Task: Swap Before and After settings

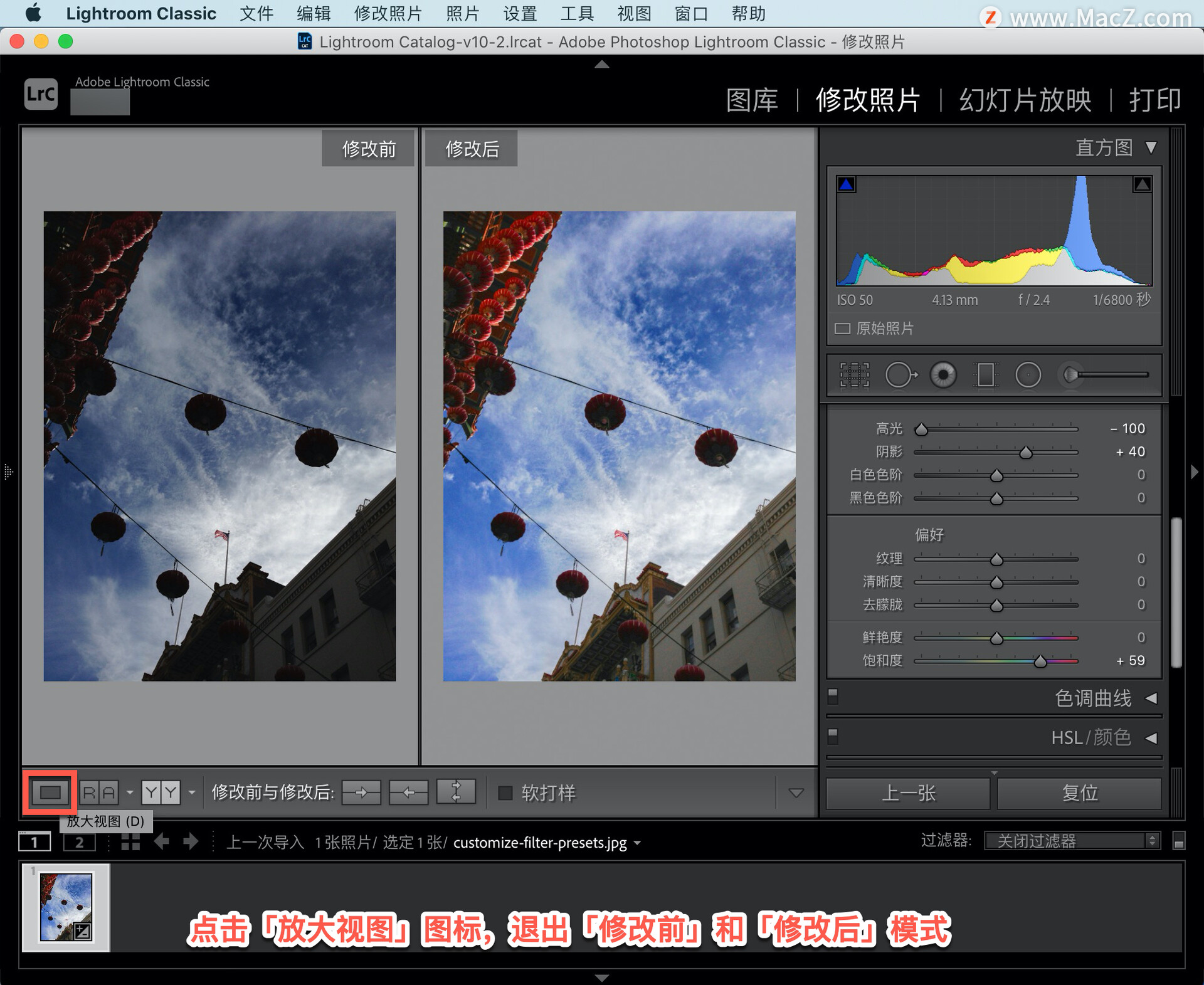Action: pos(456,793)
